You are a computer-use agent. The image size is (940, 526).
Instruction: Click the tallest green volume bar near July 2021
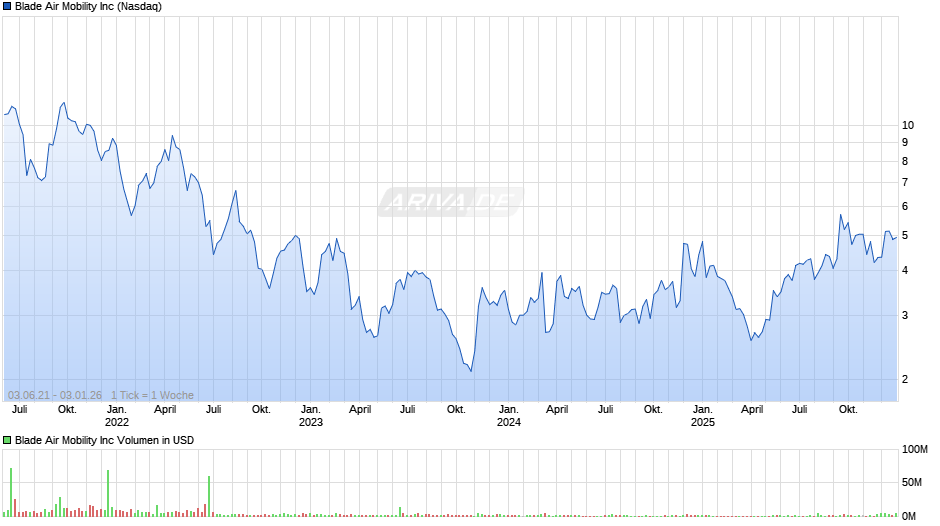click(x=11, y=492)
